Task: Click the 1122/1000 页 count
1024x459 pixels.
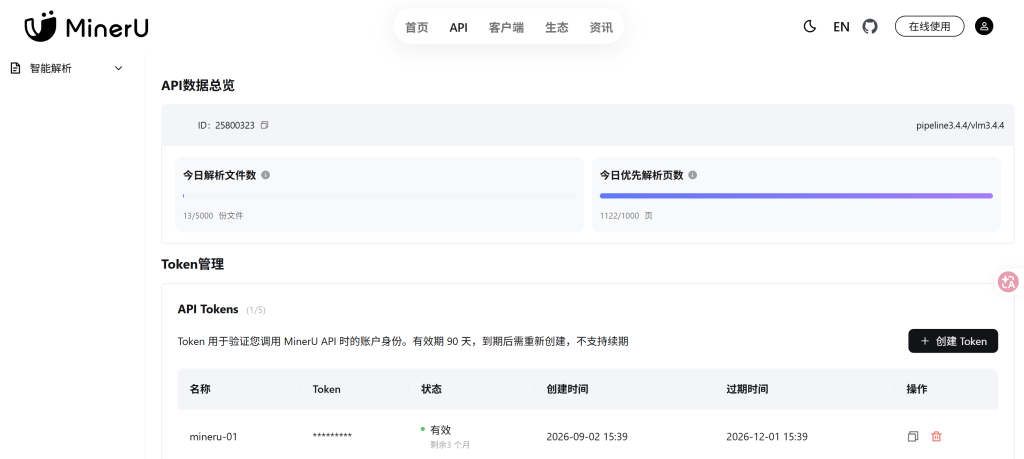Action: coord(626,215)
